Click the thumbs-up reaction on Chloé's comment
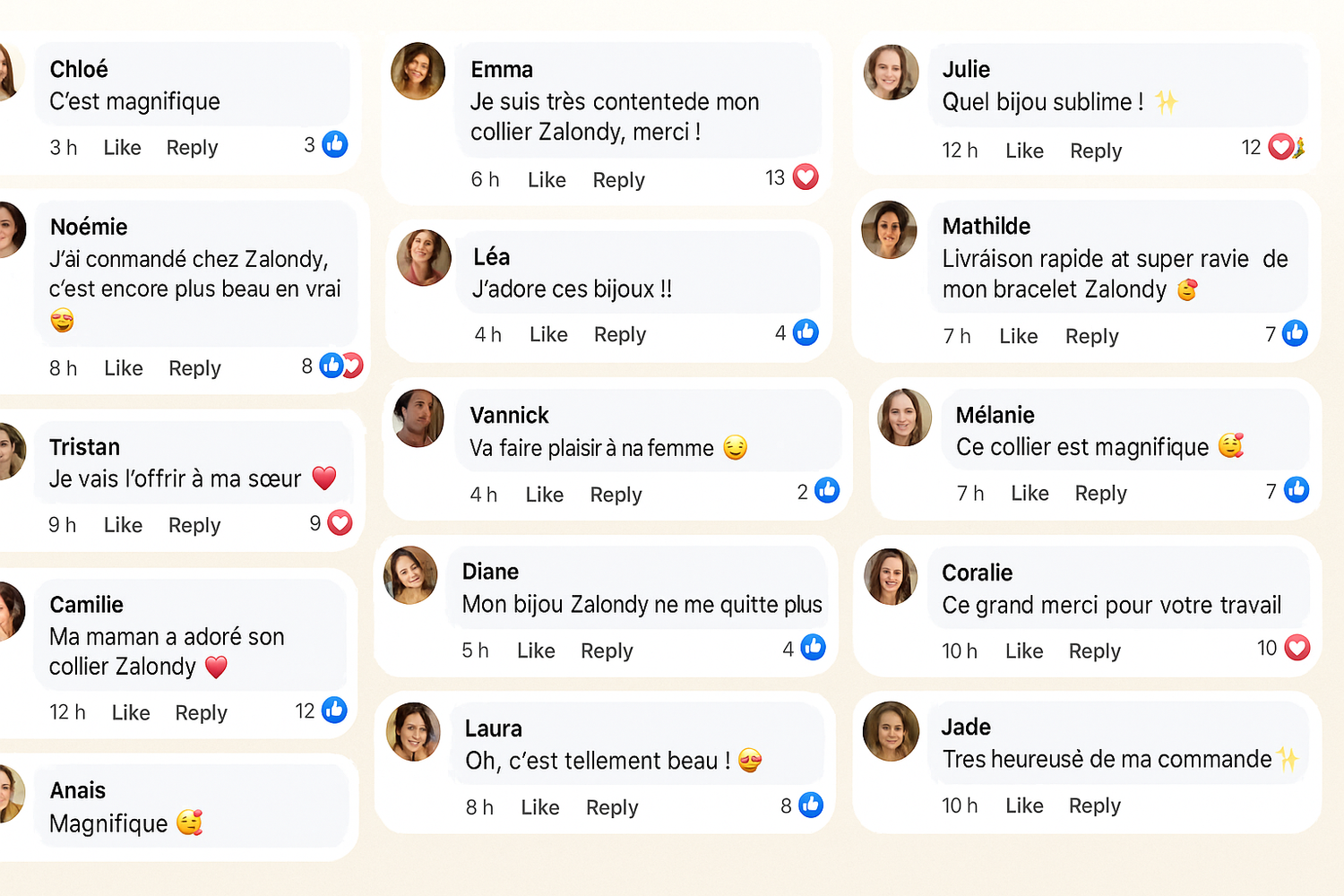1344x896 pixels. point(335,144)
